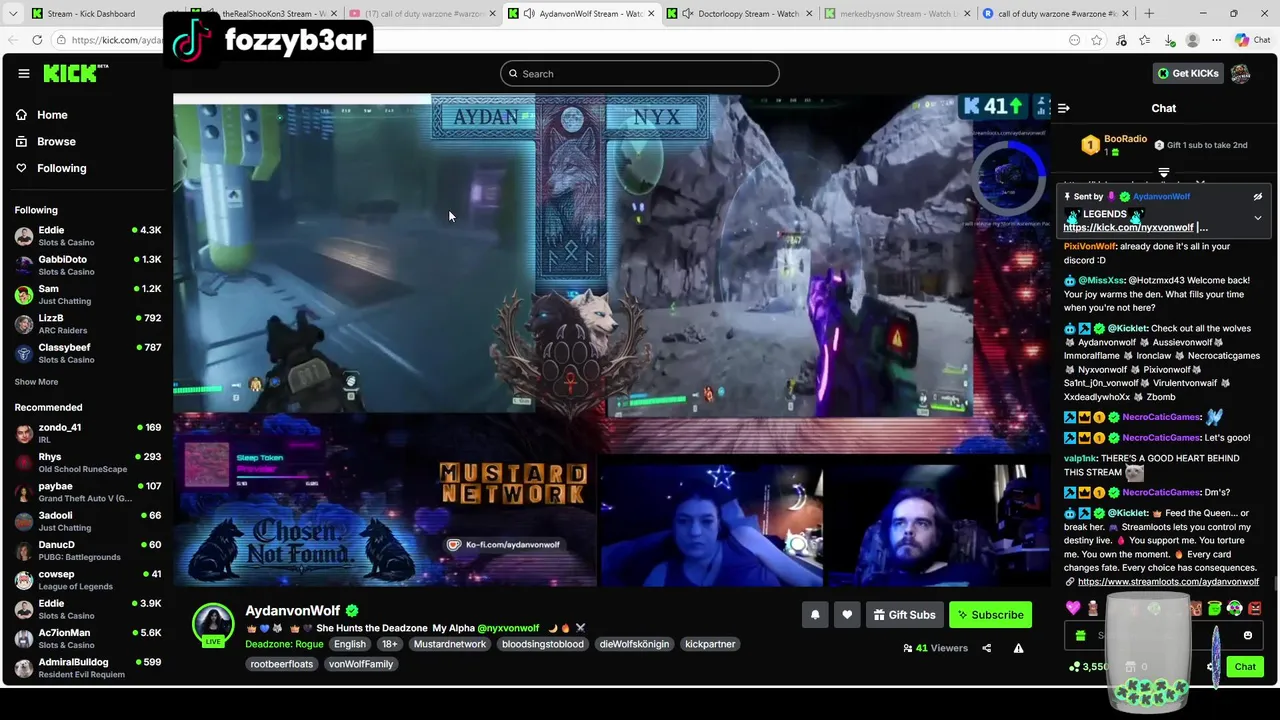Focus the Kick search field
1280x720 pixels.
tap(640, 73)
